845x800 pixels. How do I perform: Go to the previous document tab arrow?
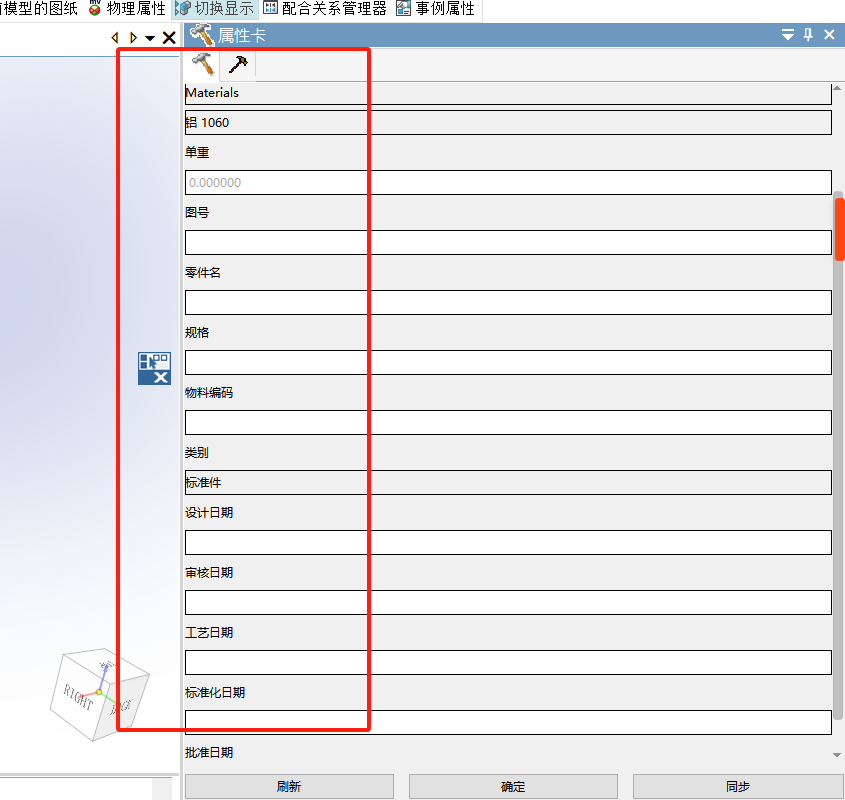pos(115,38)
